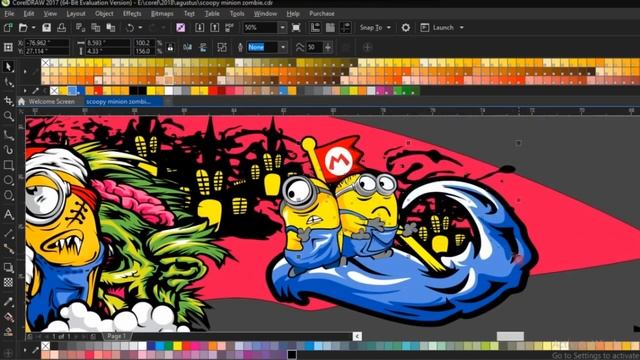Open the Launch dropdown arrow

coord(462,27)
